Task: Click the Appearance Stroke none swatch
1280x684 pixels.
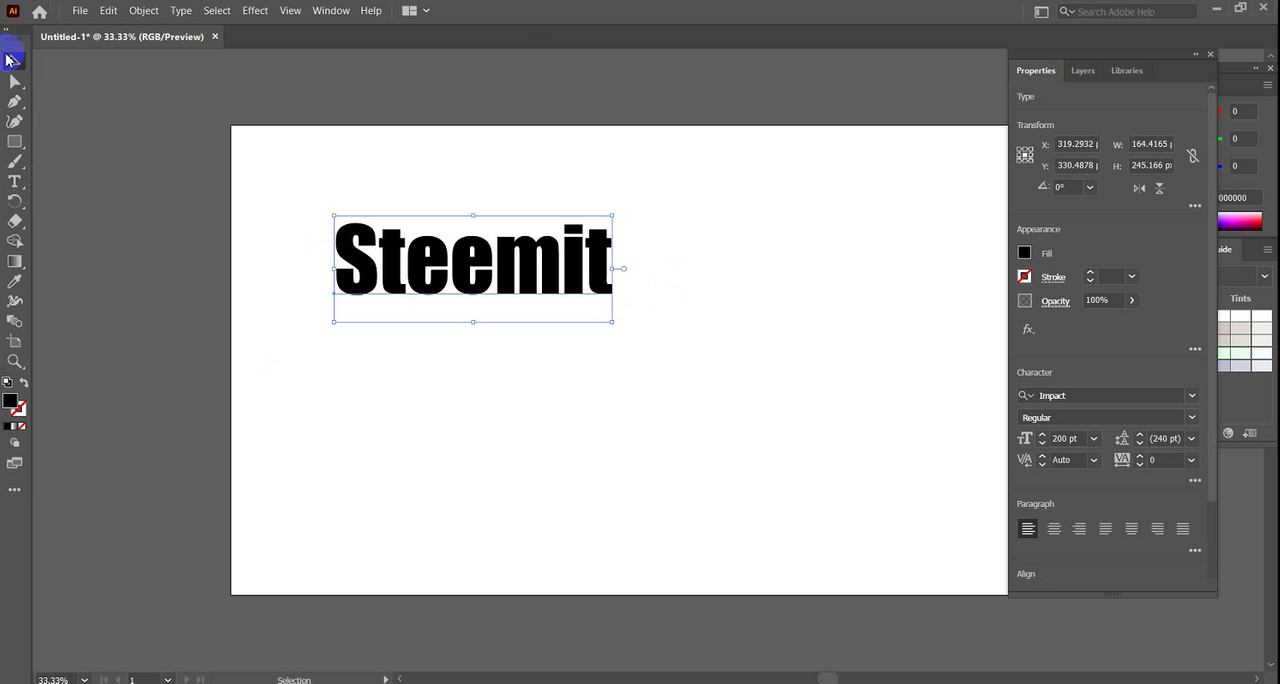Action: click(1024, 276)
